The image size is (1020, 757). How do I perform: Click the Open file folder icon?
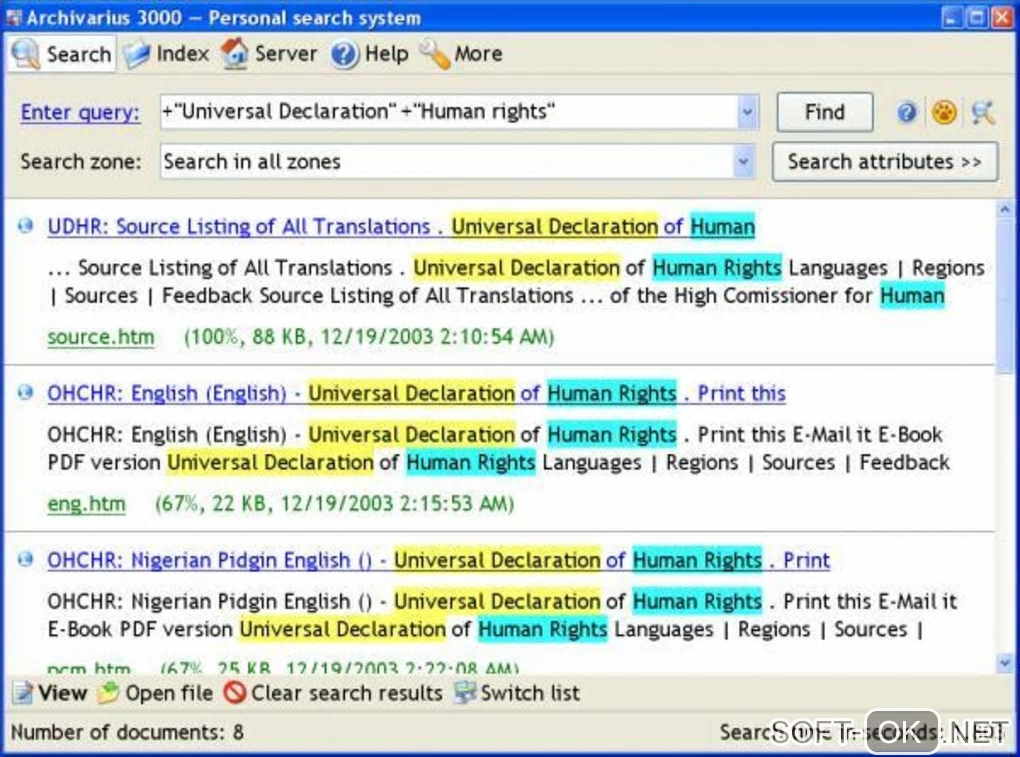[x=108, y=693]
